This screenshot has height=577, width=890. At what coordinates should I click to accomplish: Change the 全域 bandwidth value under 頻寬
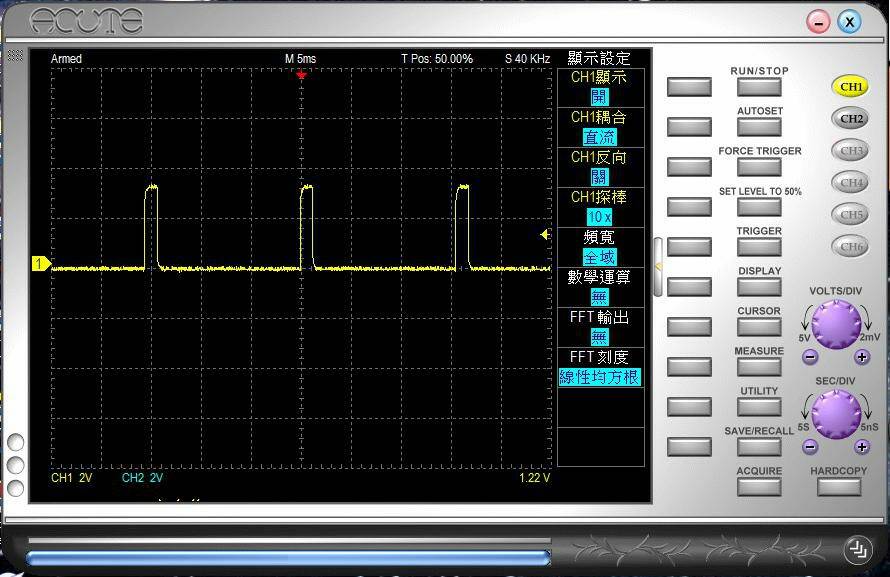(x=599, y=257)
